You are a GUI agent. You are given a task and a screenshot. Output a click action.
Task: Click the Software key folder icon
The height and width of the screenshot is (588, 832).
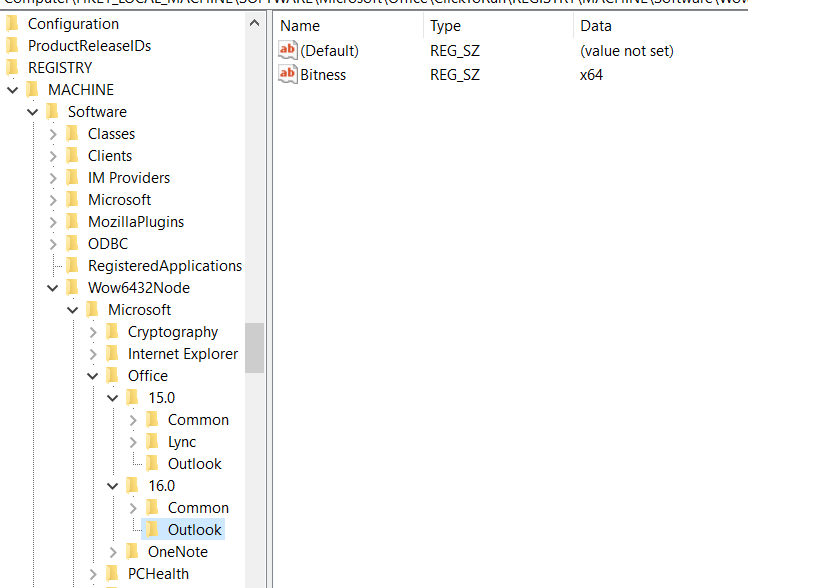tap(53, 112)
